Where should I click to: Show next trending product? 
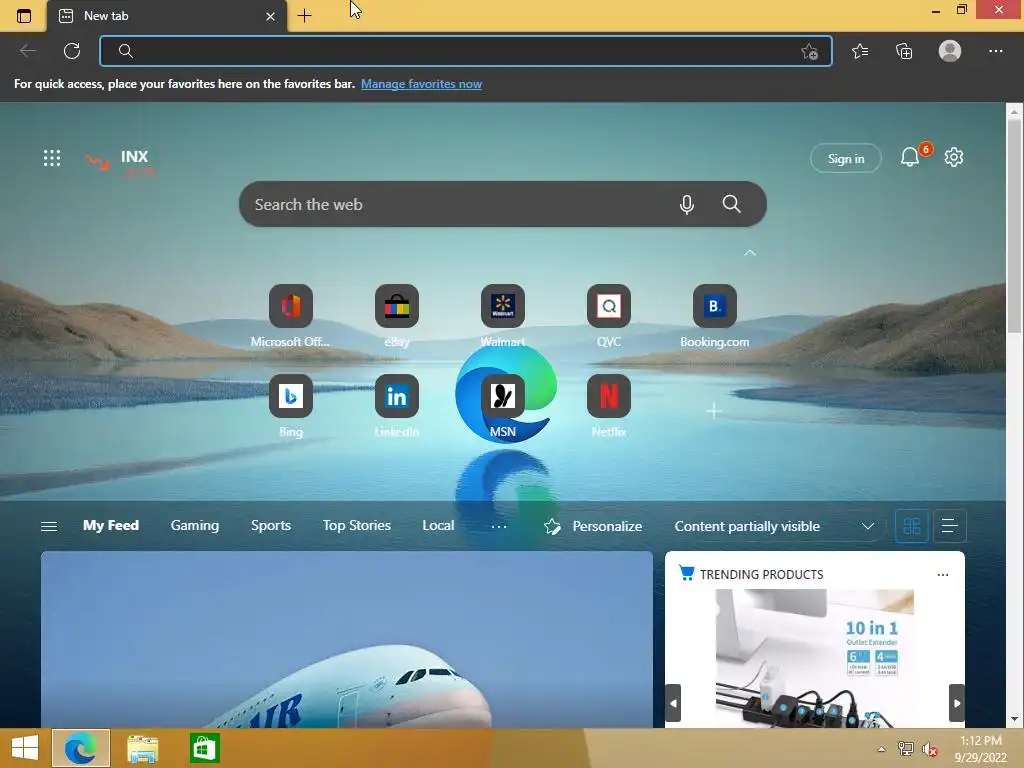(x=957, y=703)
